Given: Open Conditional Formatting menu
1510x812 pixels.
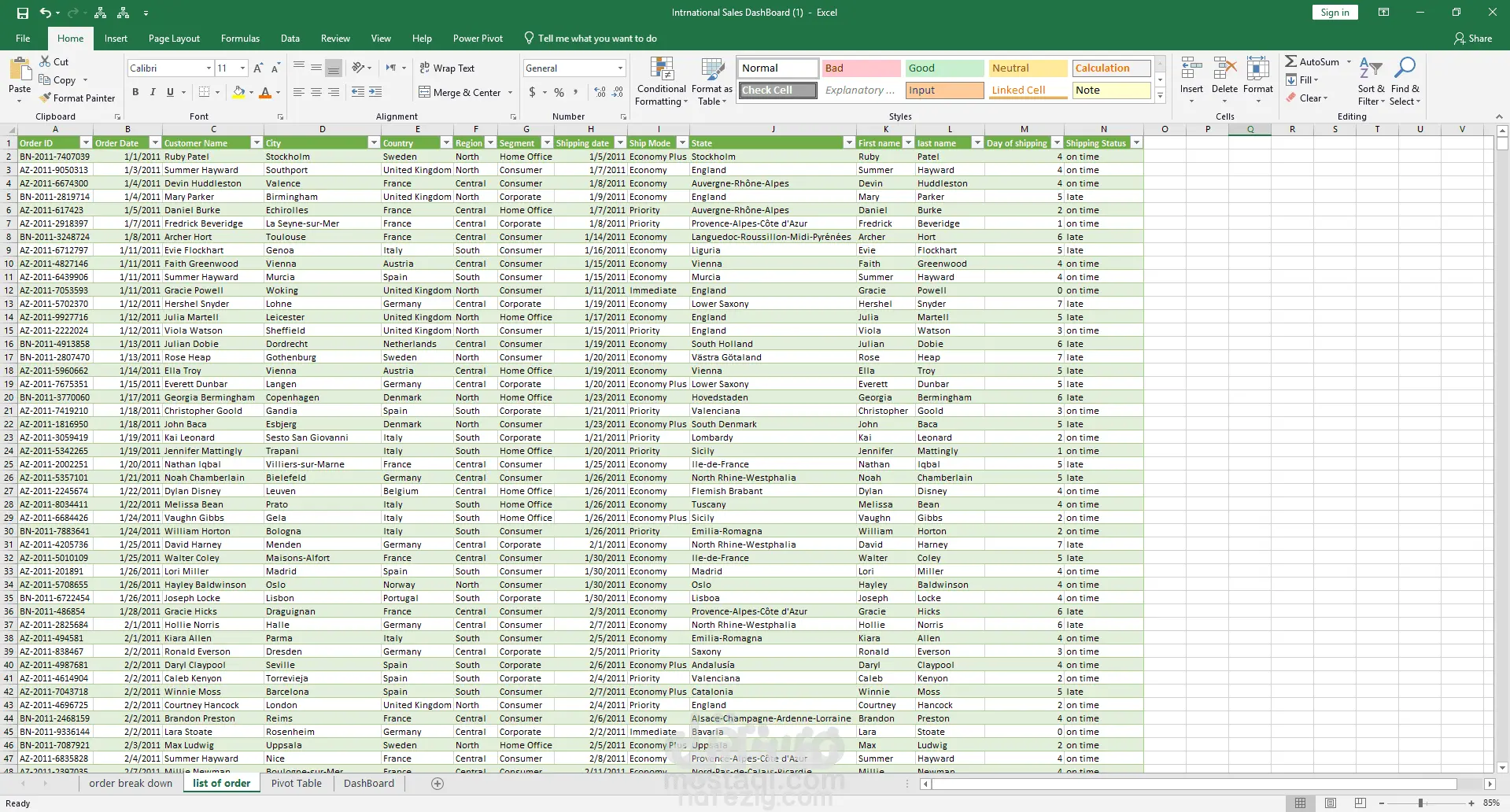Looking at the screenshot, I should [x=662, y=81].
